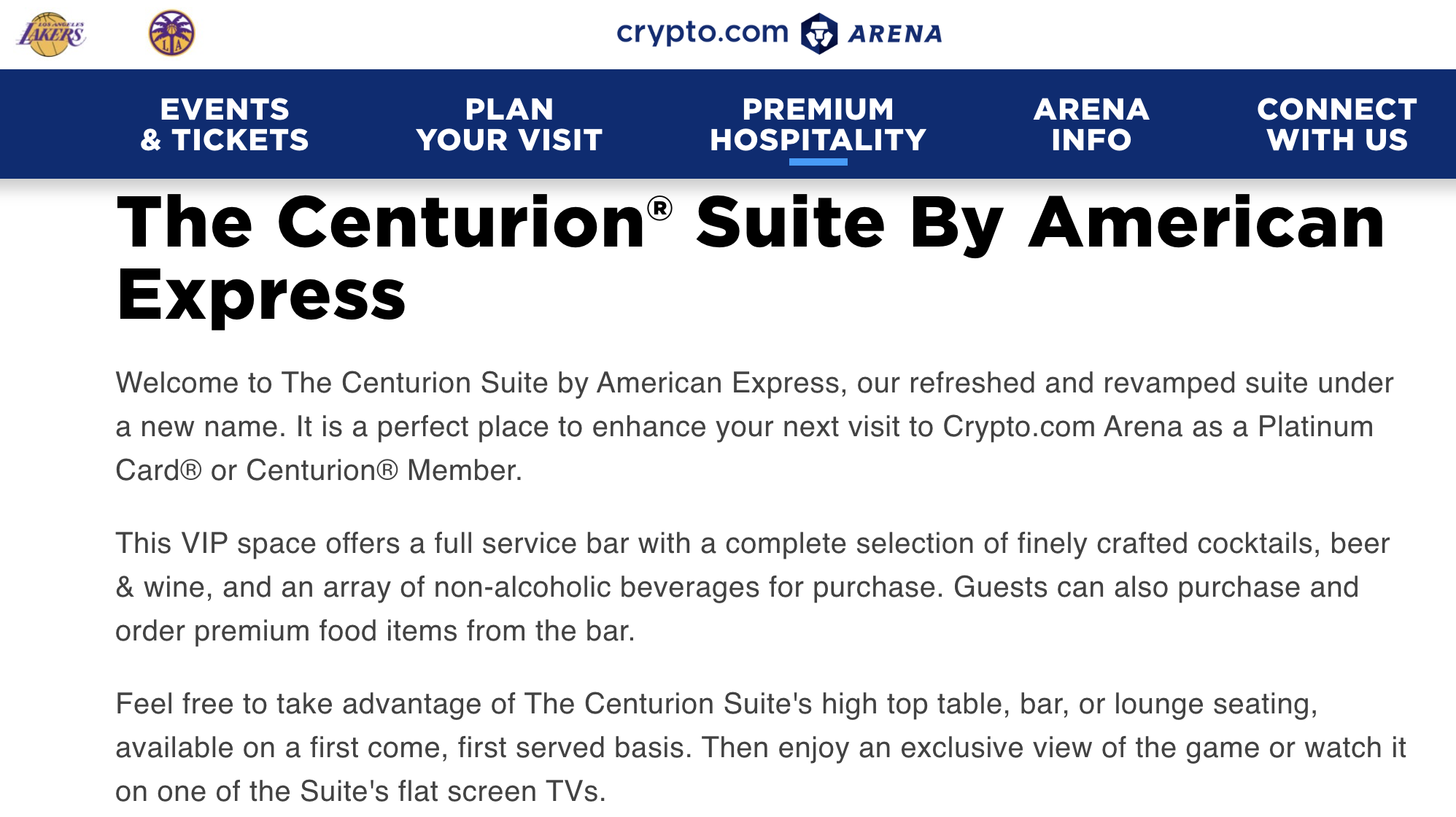Click PLAN YOUR VISIT navigation link
Image resolution: width=1456 pixels, height=817 pixels.
[508, 124]
